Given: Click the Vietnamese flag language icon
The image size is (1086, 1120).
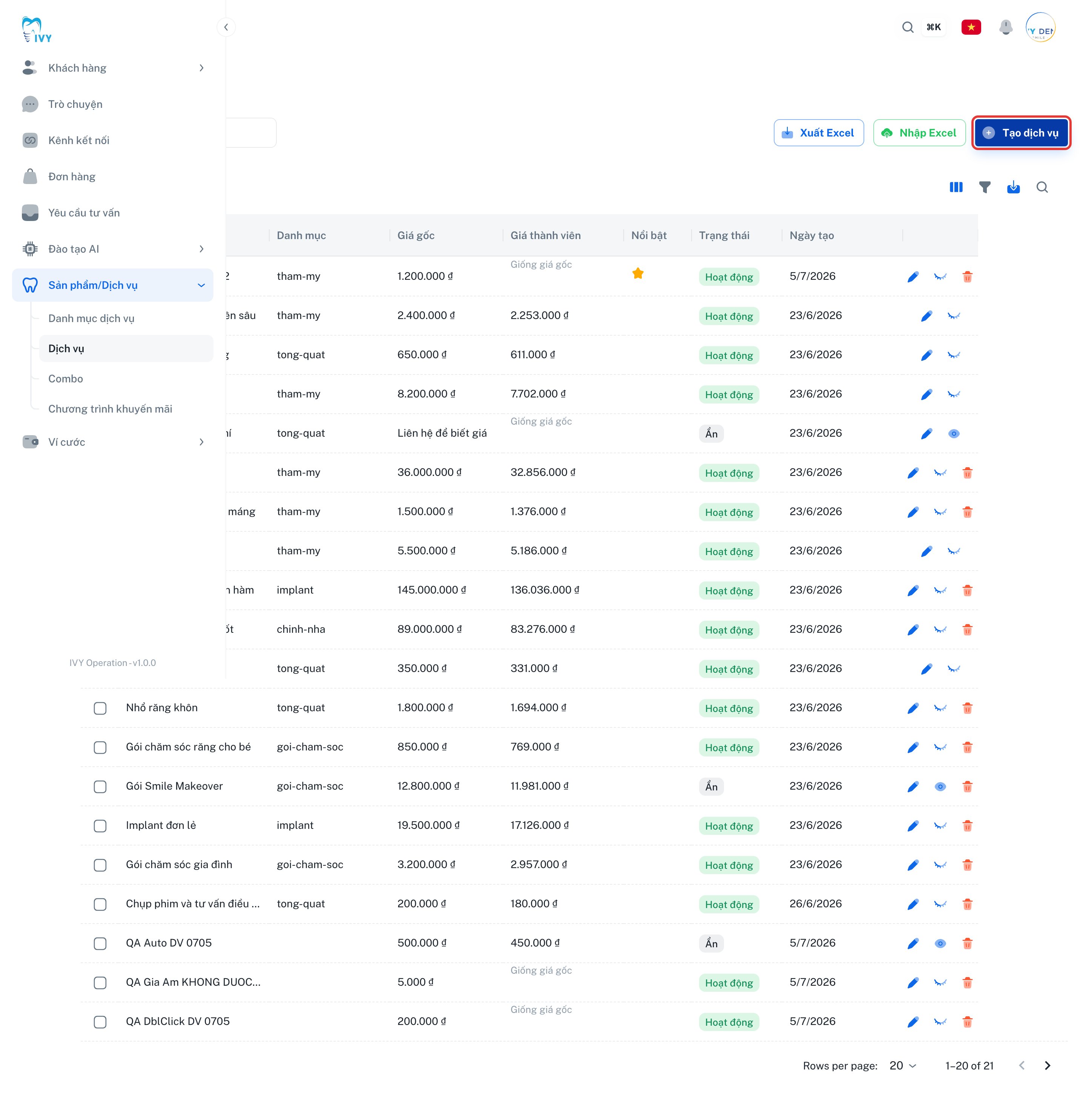Looking at the screenshot, I should pos(971,27).
